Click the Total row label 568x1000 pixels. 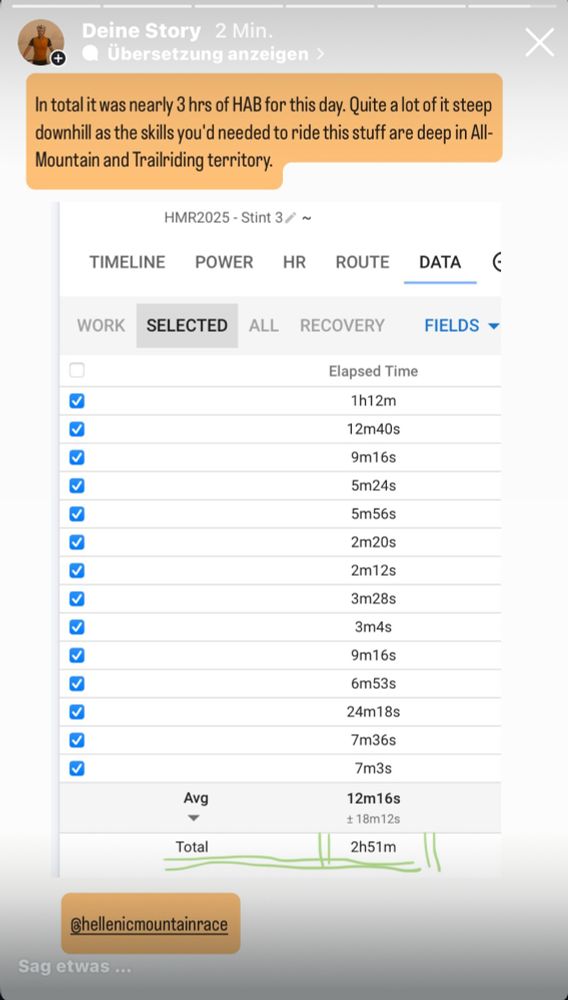click(x=192, y=847)
